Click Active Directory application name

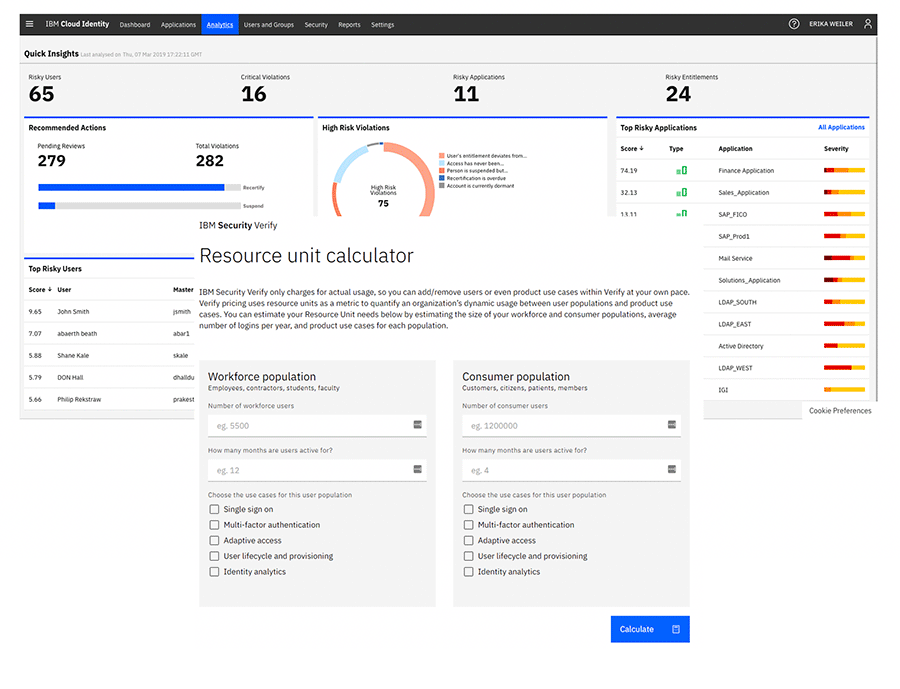740,346
